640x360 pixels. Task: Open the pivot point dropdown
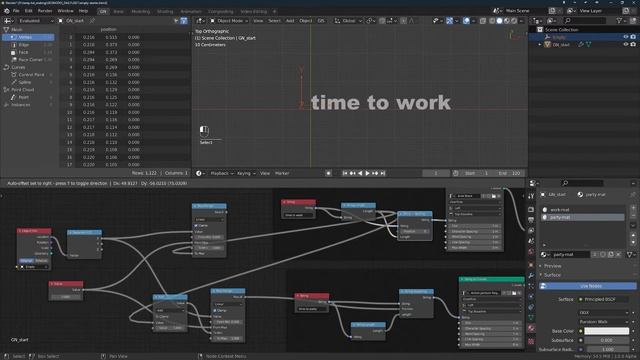click(371, 20)
